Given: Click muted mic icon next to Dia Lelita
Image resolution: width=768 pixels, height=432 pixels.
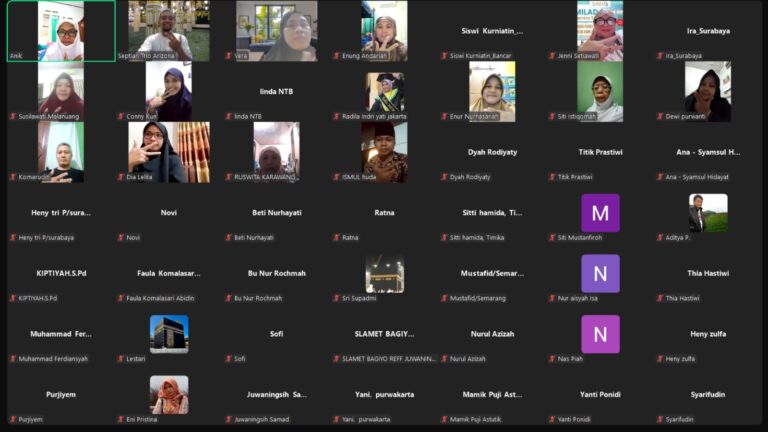Looking at the screenshot, I should (x=120, y=177).
